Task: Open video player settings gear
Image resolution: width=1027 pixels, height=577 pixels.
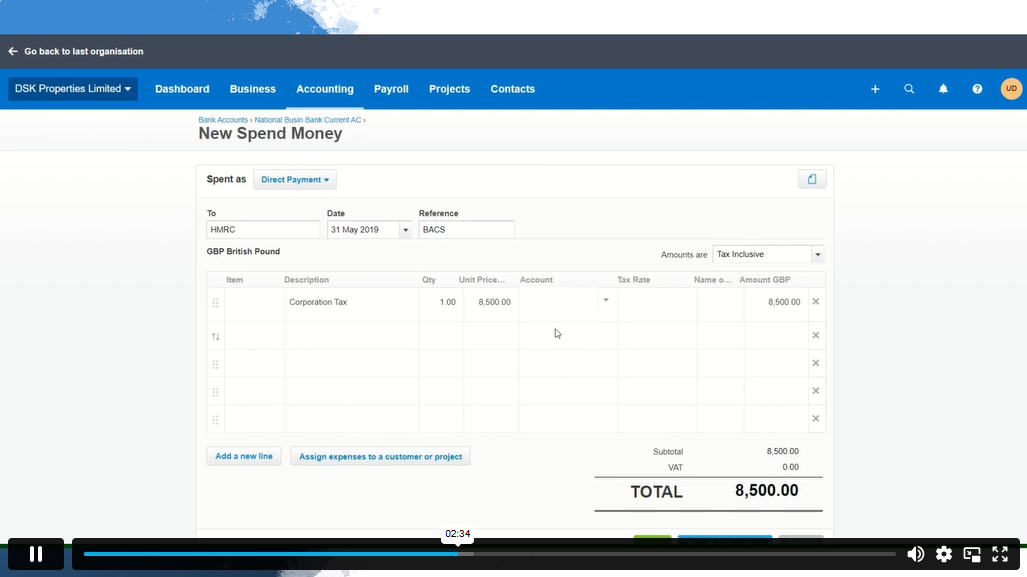Action: tap(944, 554)
